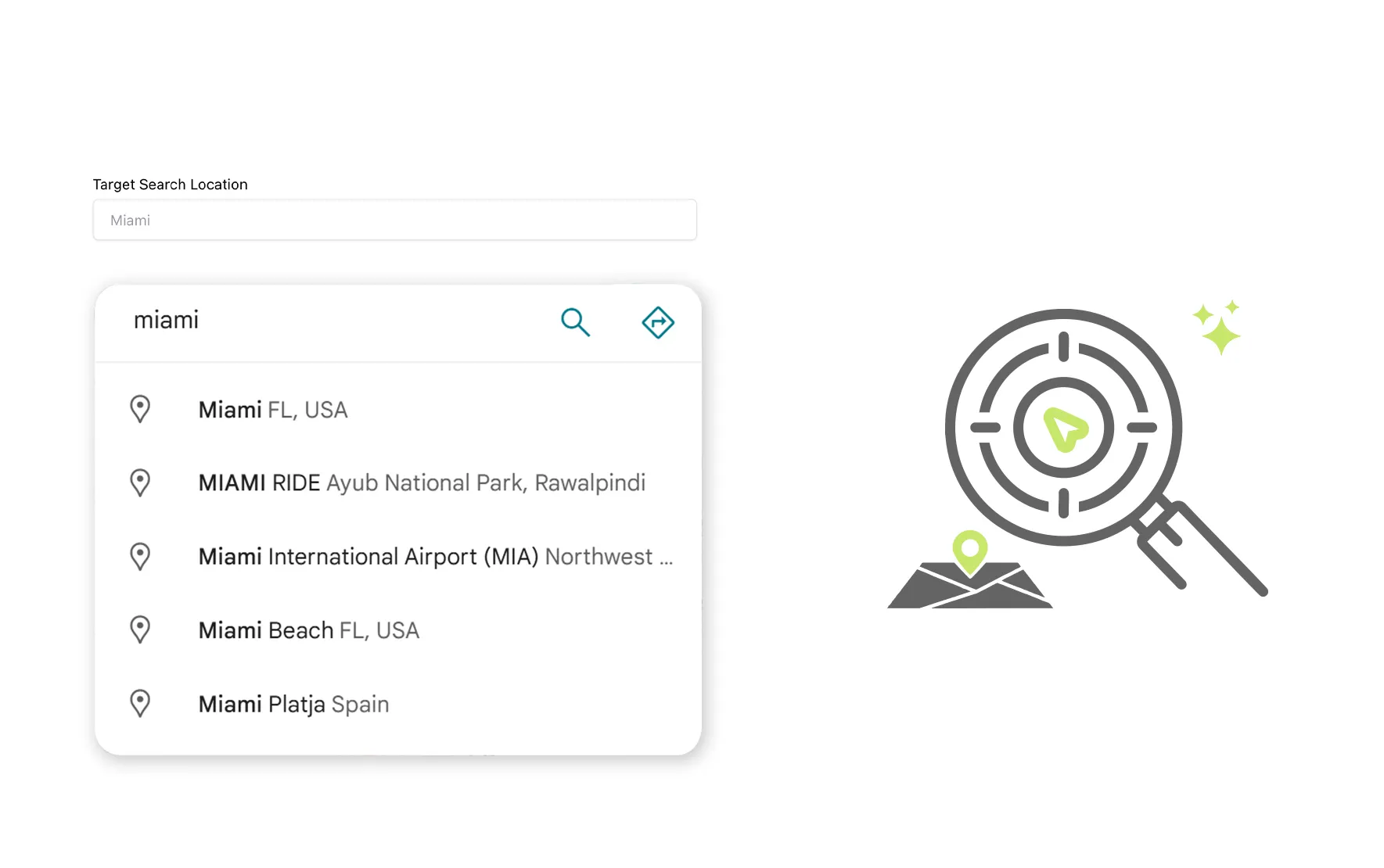
Task: Click the teal search magnifier icon
Action: 575,321
